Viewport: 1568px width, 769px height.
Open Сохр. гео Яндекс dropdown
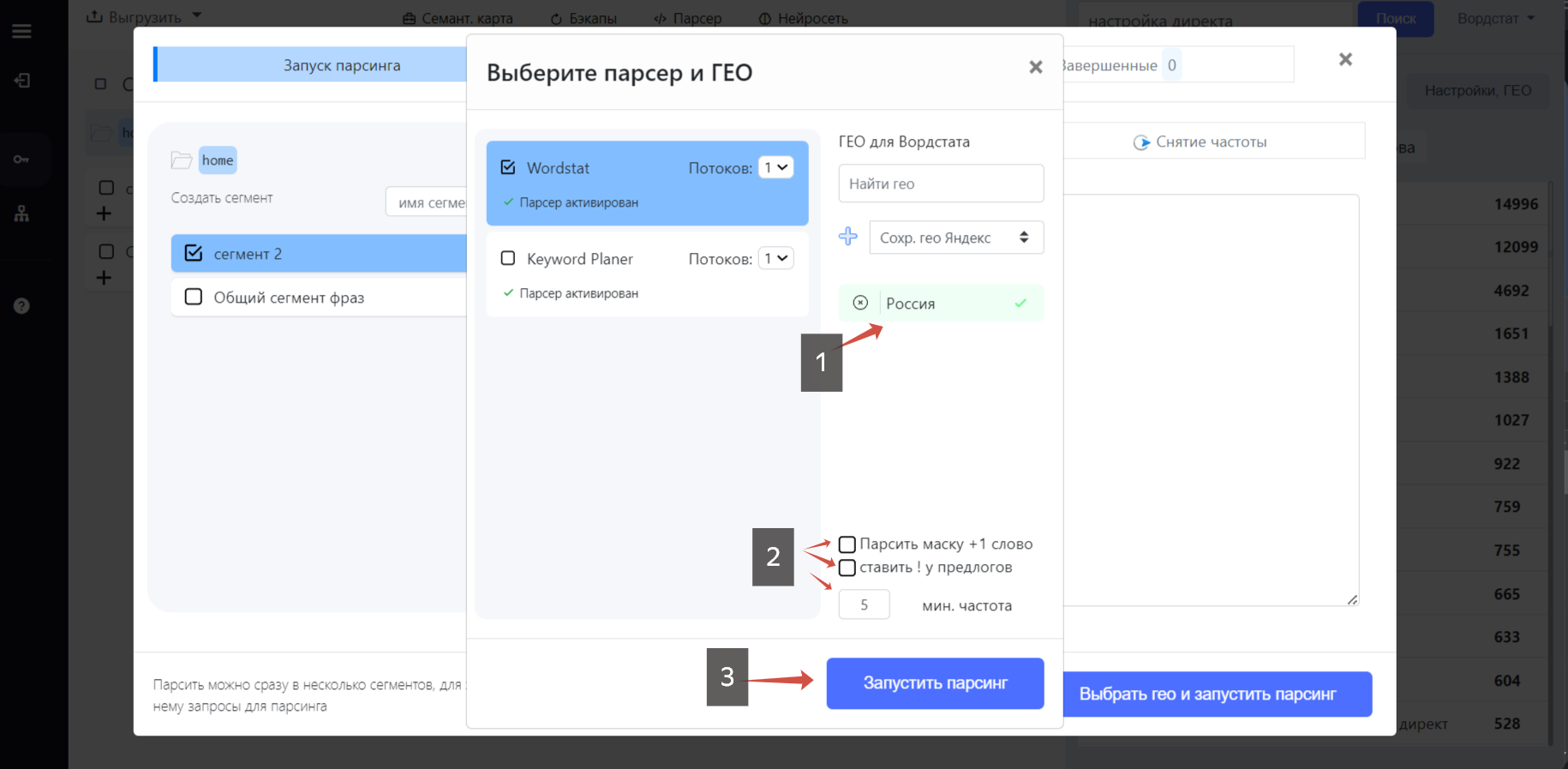(x=956, y=237)
